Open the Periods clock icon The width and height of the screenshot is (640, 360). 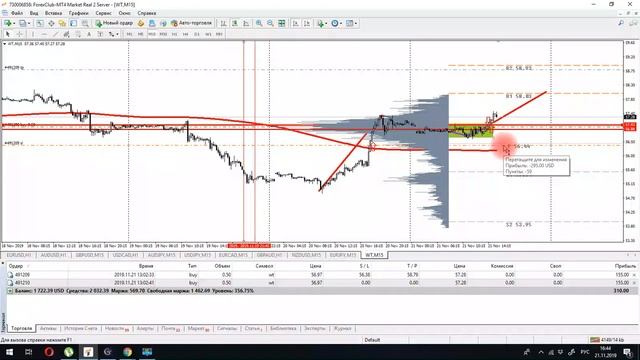click(335, 23)
